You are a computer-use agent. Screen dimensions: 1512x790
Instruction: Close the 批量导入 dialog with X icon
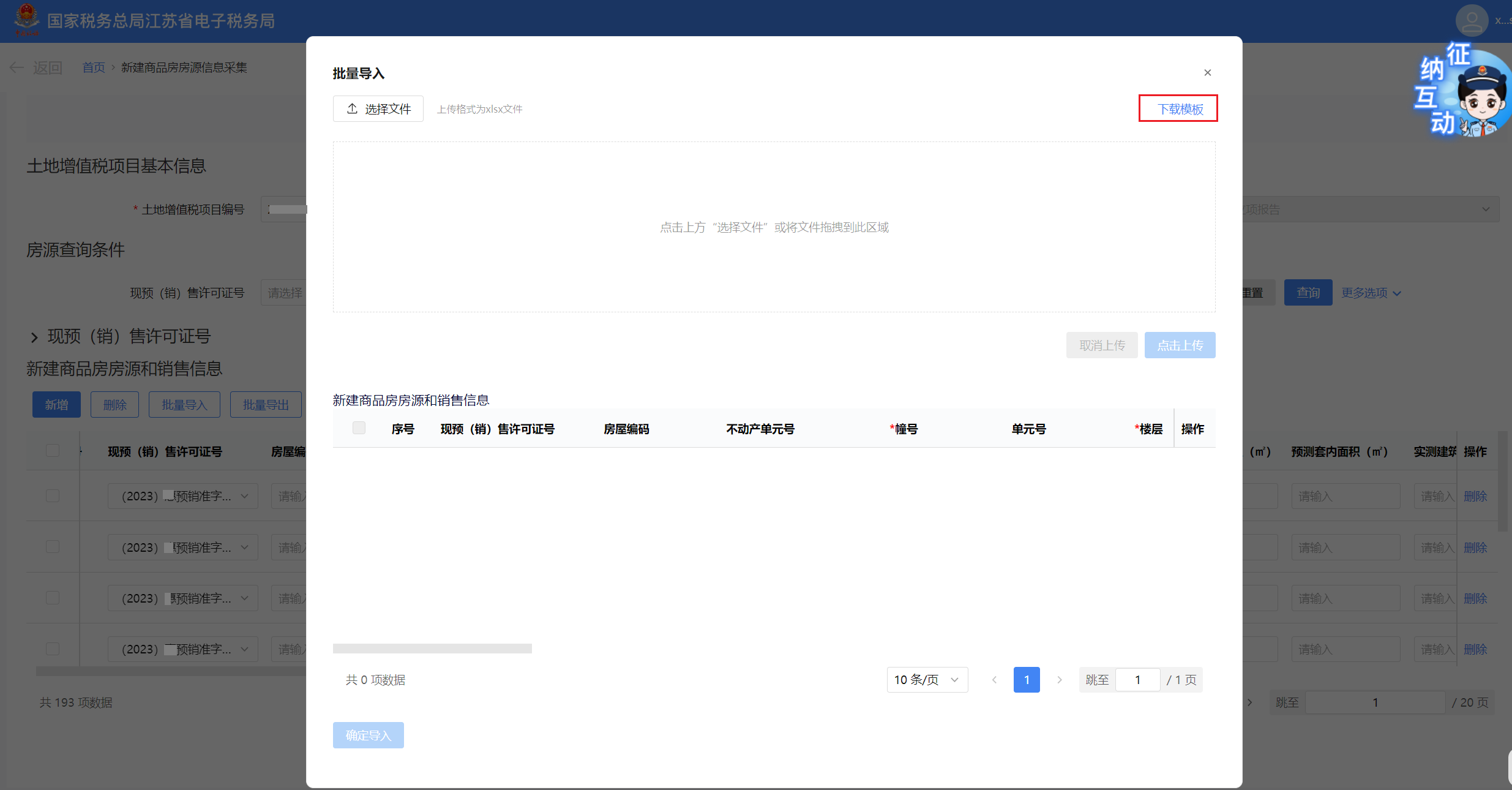coord(1207,73)
